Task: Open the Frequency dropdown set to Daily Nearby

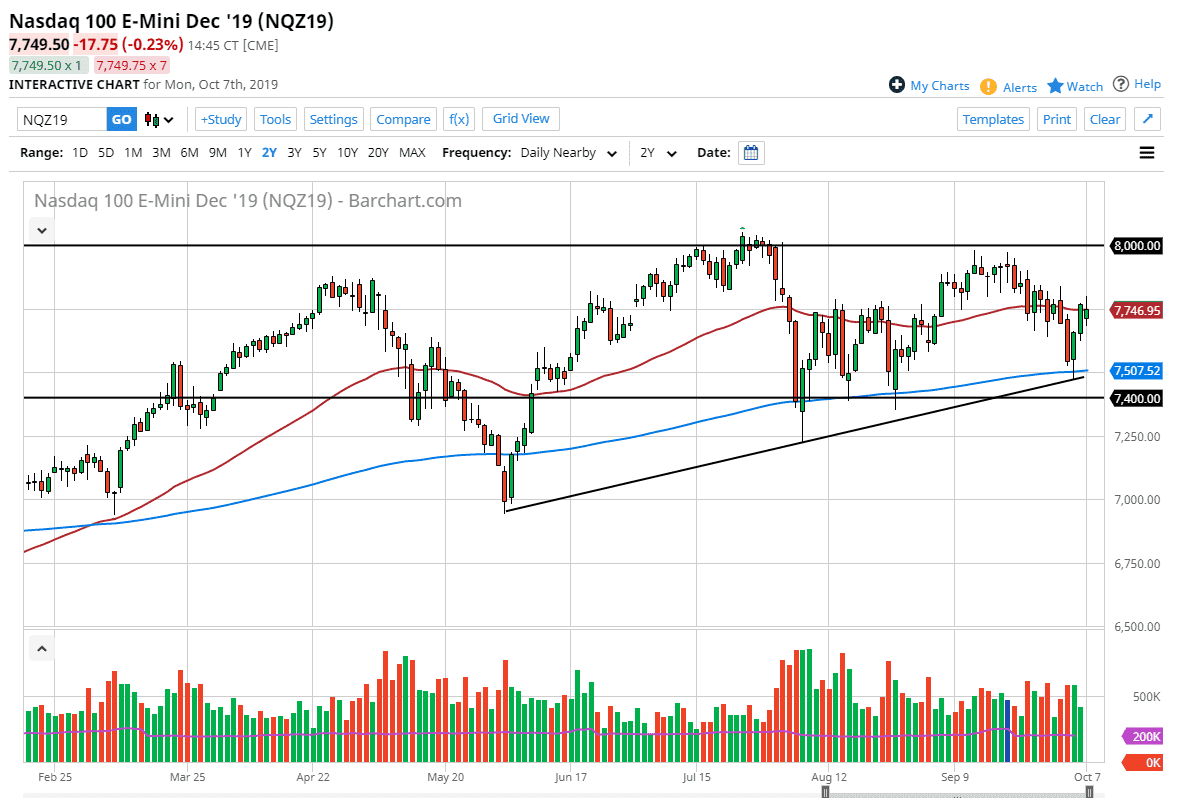Action: [566, 152]
